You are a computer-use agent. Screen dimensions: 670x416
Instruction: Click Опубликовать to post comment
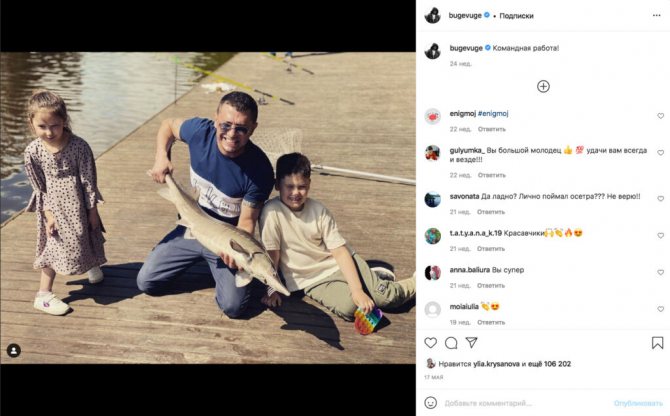[638, 403]
